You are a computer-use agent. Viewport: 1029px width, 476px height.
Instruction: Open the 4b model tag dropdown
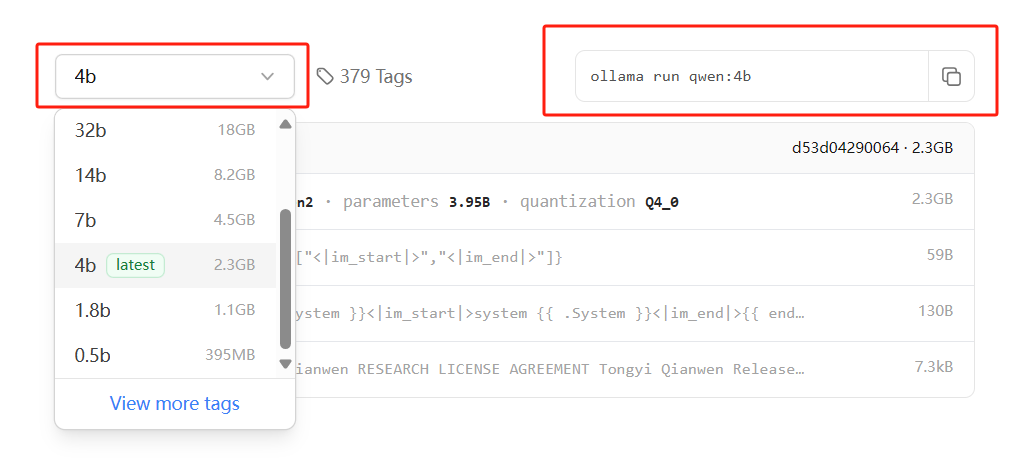point(175,77)
